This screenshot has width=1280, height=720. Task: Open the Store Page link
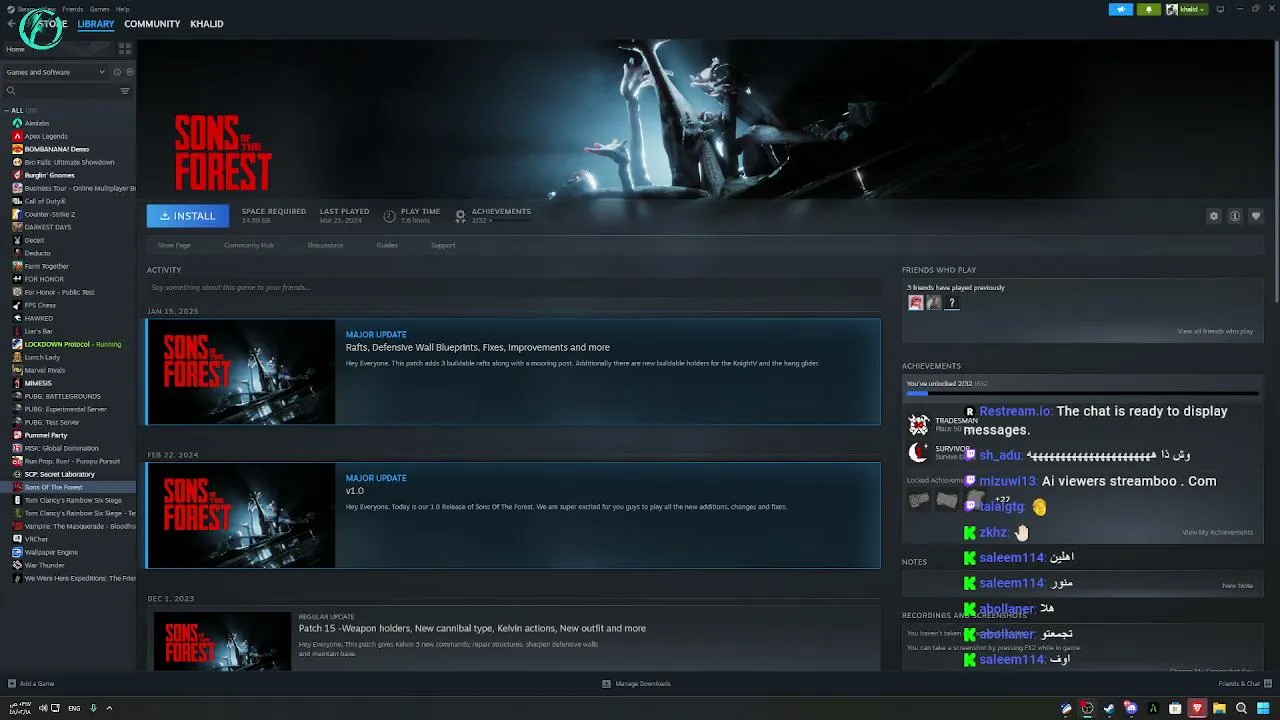(x=174, y=245)
